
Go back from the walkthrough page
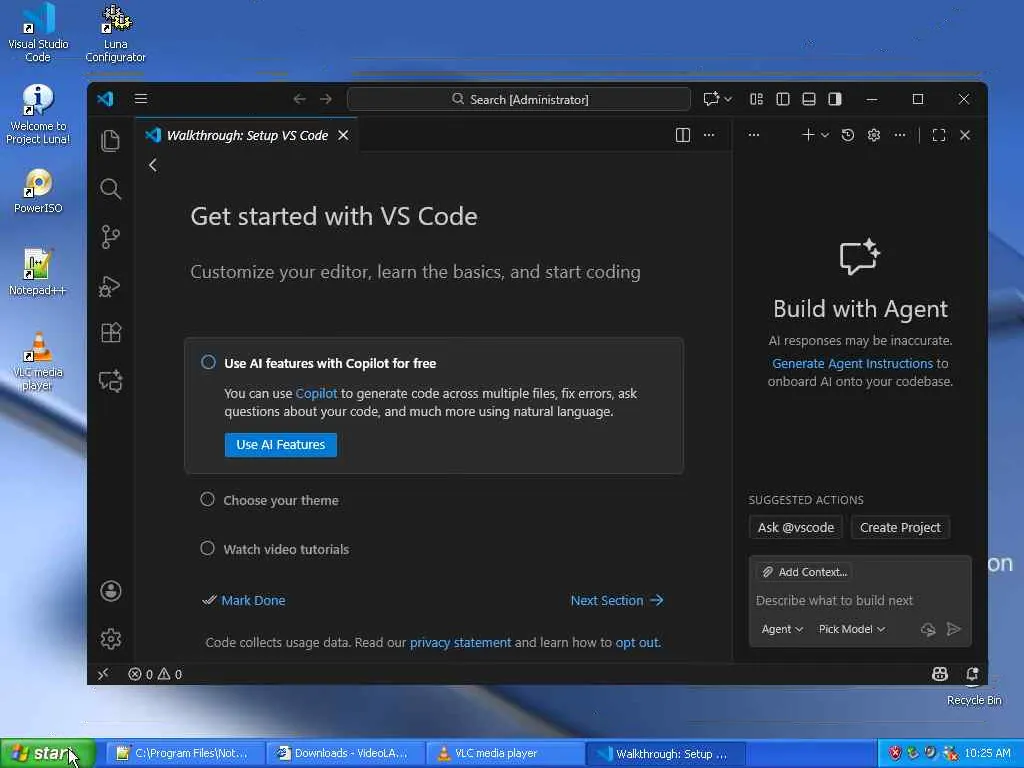pos(153,165)
